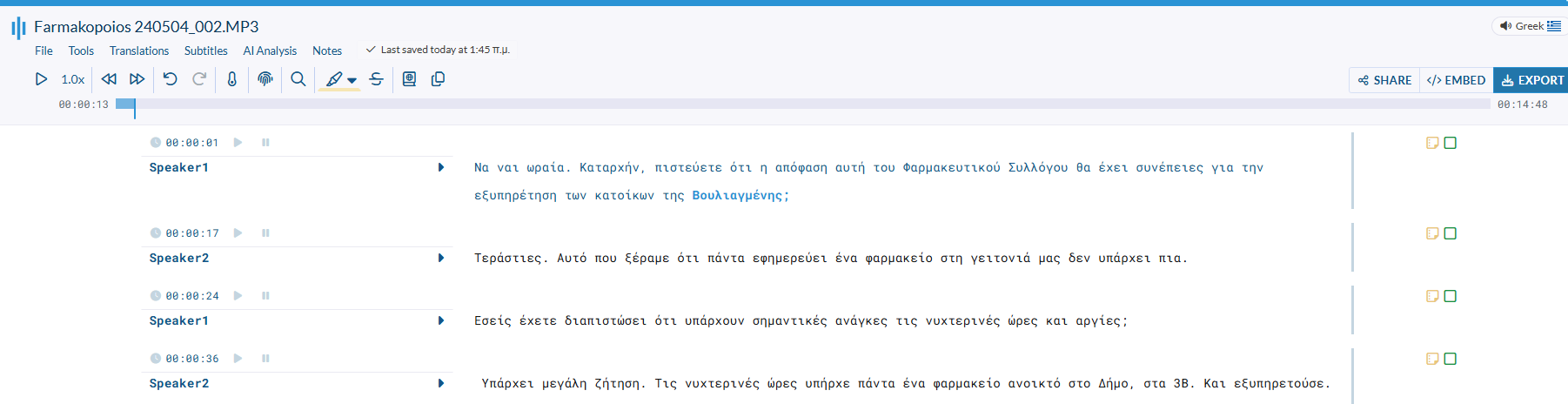The image size is (1568, 404).
Task: Click the rewind double-arrow icon
Action: tap(109, 79)
